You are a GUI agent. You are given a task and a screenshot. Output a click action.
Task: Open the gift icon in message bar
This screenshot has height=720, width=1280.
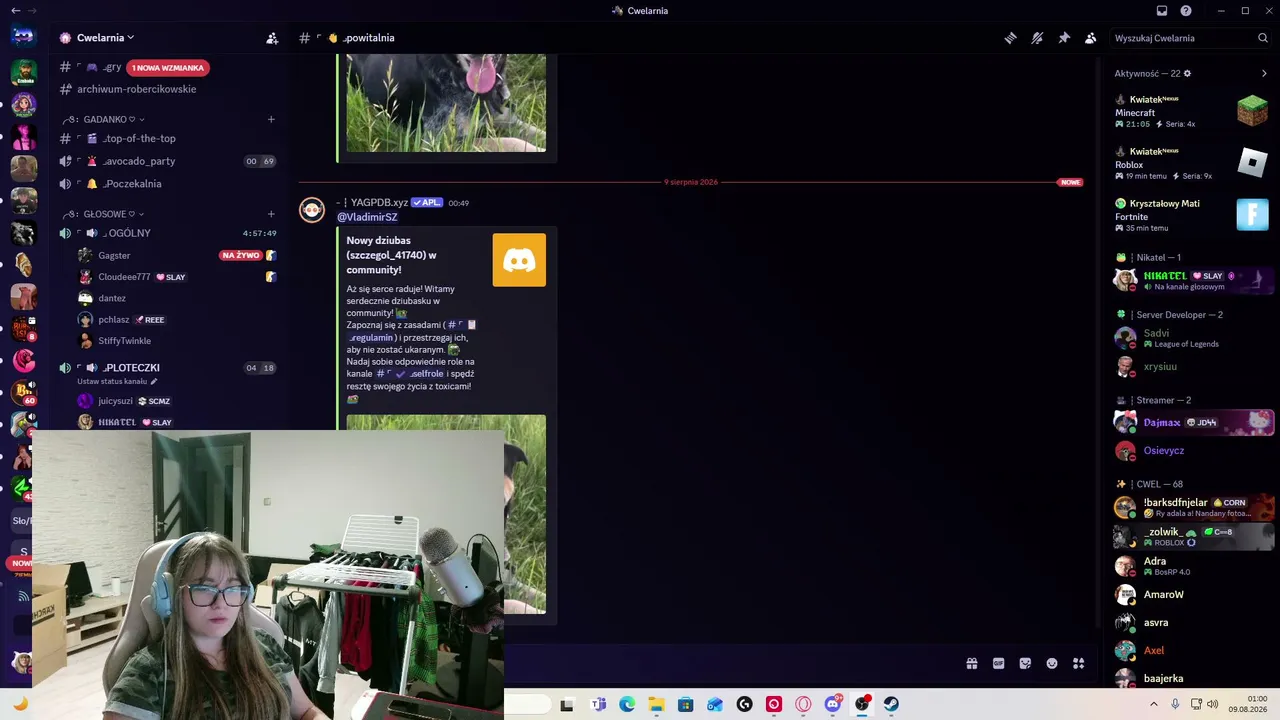(971, 663)
